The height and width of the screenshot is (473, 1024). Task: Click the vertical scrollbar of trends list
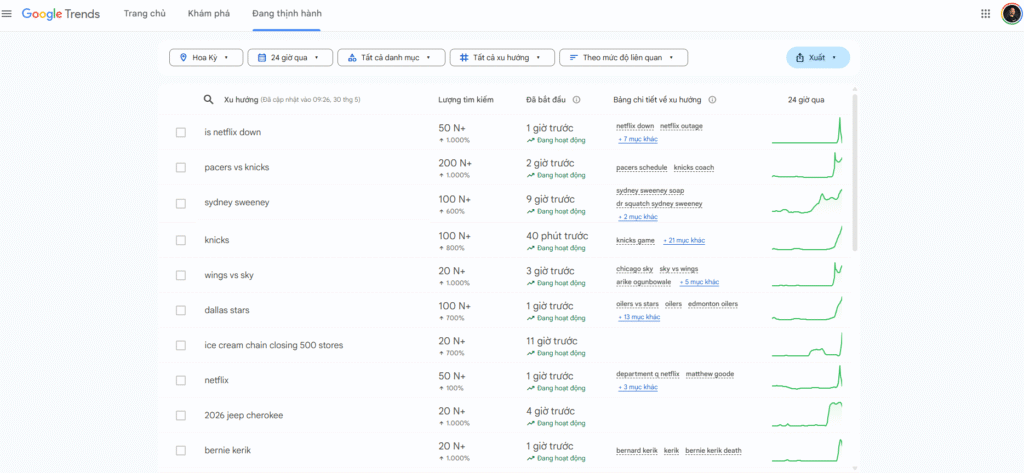[855, 173]
